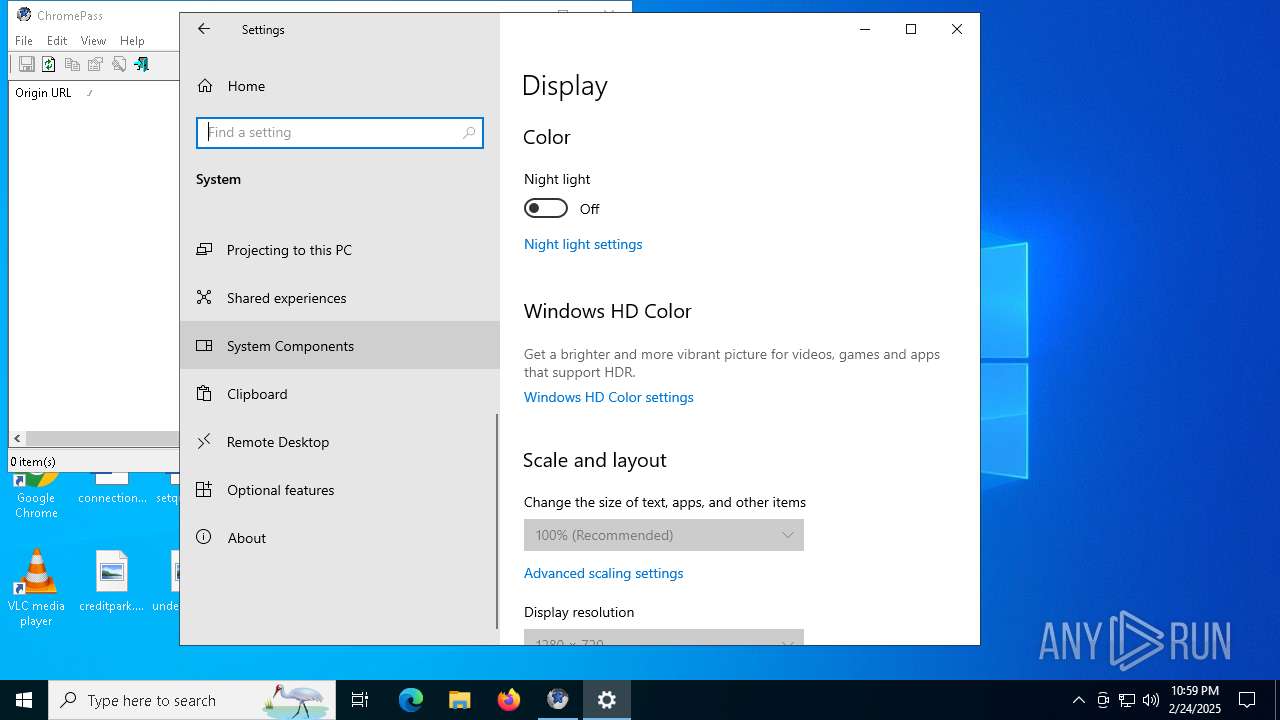
Task: Launch Firefox from taskbar
Action: pos(509,700)
